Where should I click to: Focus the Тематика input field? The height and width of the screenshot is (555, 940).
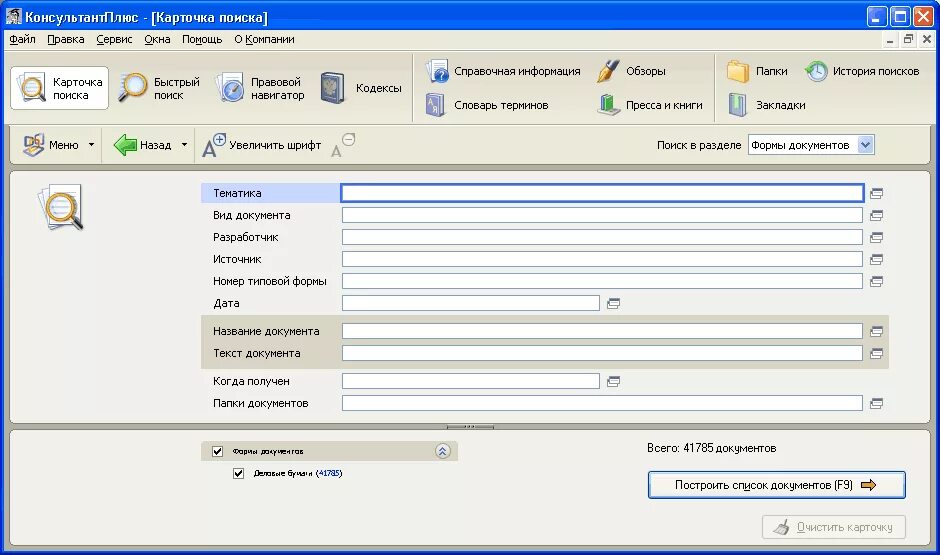[602, 193]
